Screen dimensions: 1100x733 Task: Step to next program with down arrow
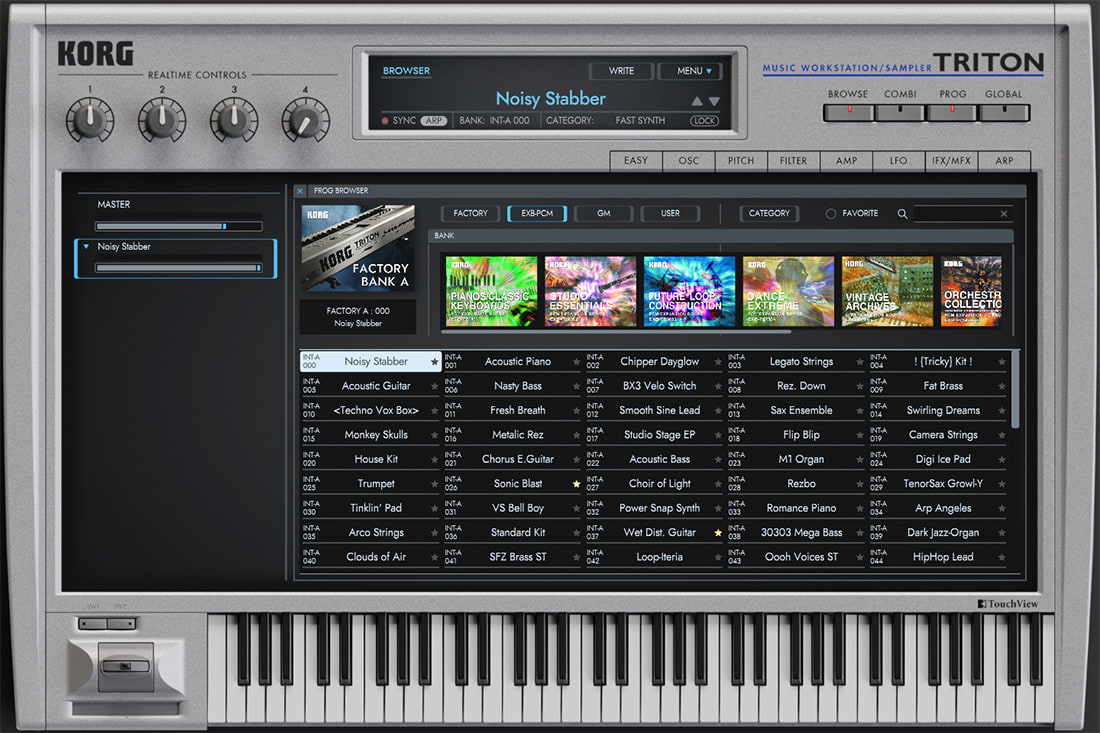click(x=714, y=101)
